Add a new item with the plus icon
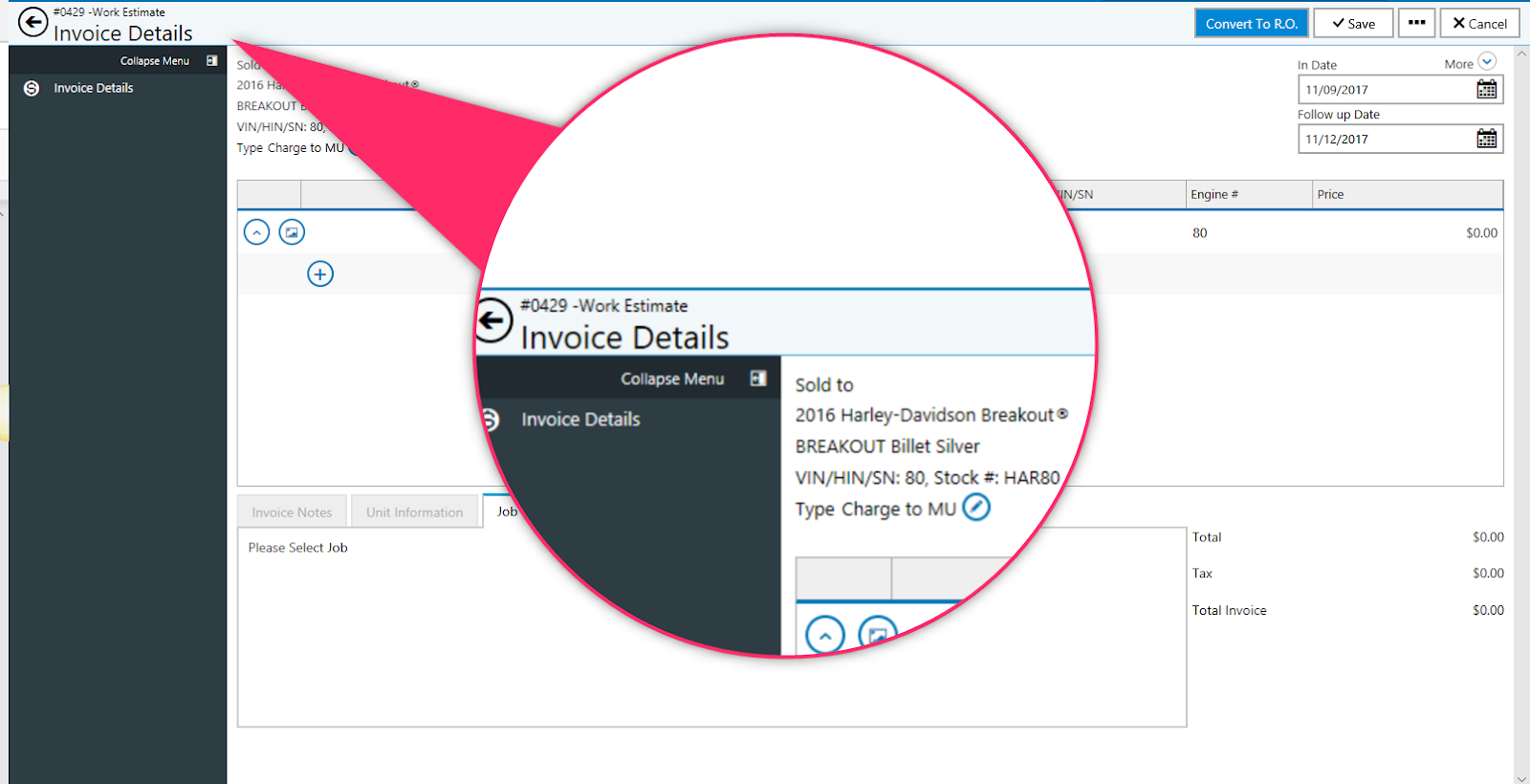The width and height of the screenshot is (1530, 784). click(x=320, y=274)
